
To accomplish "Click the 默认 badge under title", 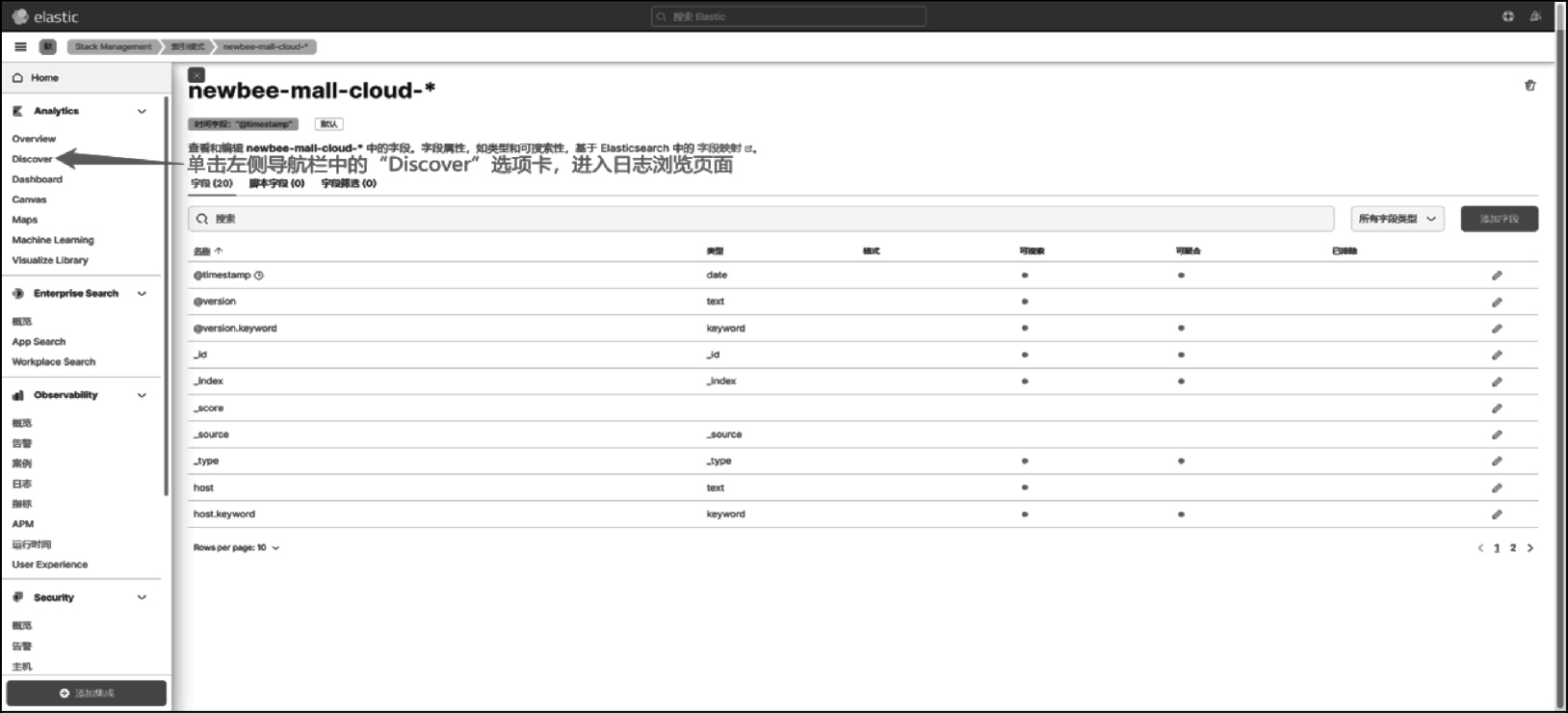I will 328,124.
